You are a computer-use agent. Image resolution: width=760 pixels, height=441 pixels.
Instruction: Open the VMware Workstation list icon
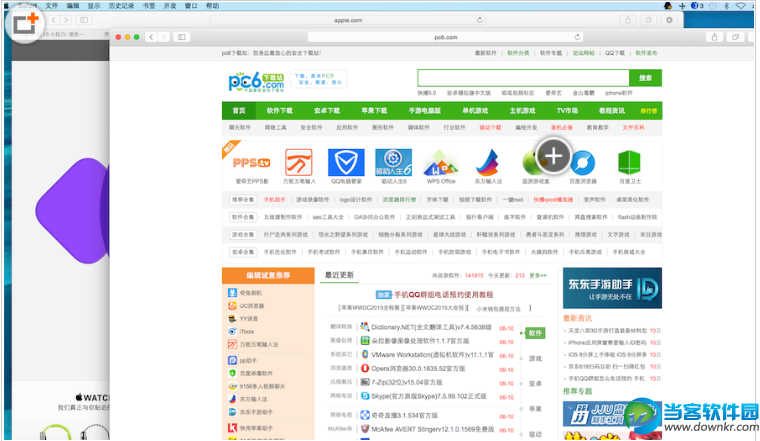[365, 355]
